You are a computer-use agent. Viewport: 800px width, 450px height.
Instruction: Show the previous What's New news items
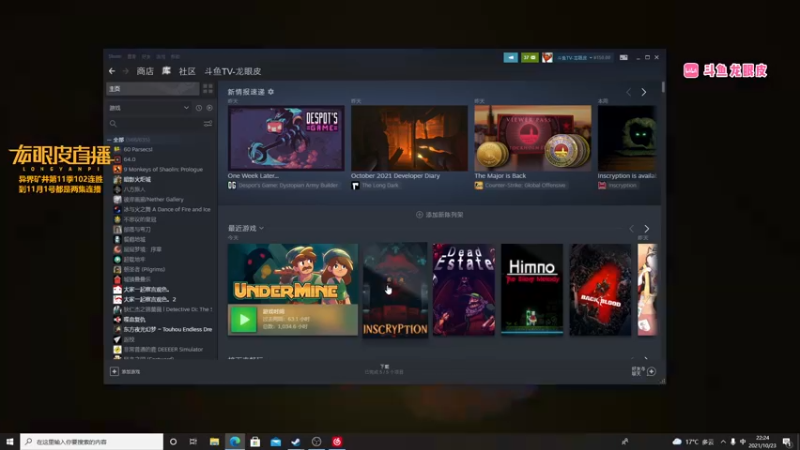(629, 92)
